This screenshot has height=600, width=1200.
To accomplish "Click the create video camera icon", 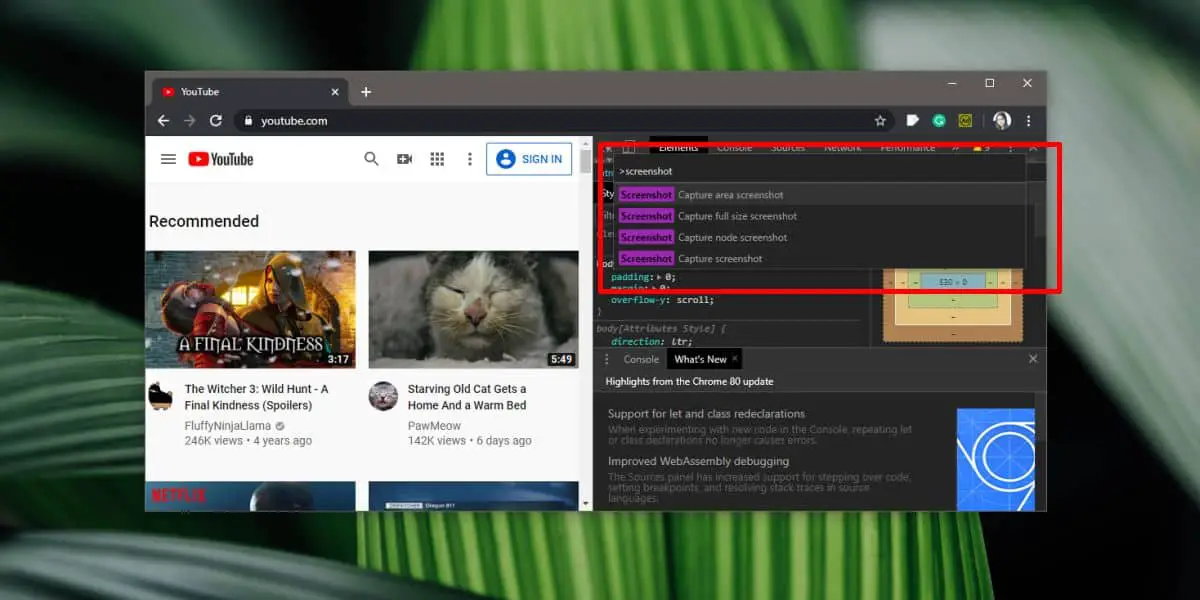I will pyautogui.click(x=404, y=159).
